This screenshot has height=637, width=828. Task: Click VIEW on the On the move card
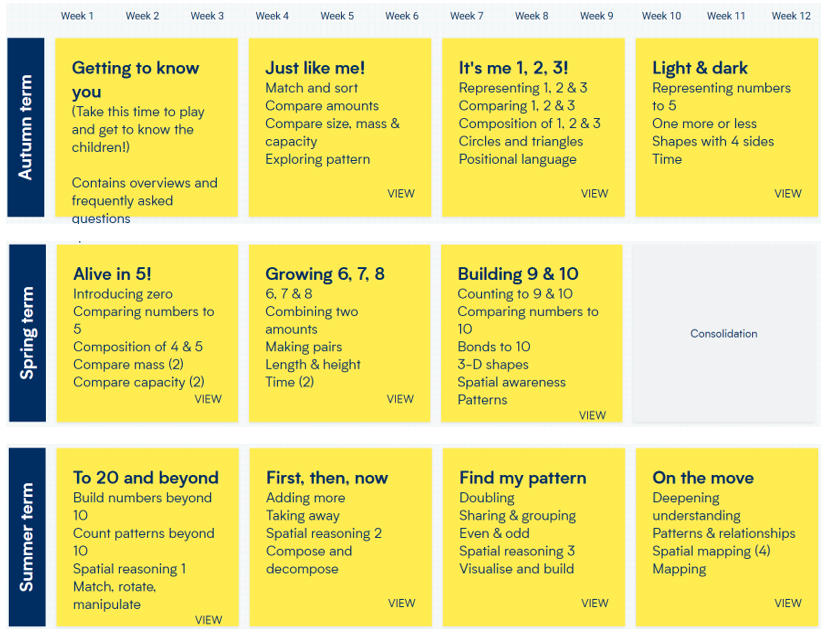[788, 603]
